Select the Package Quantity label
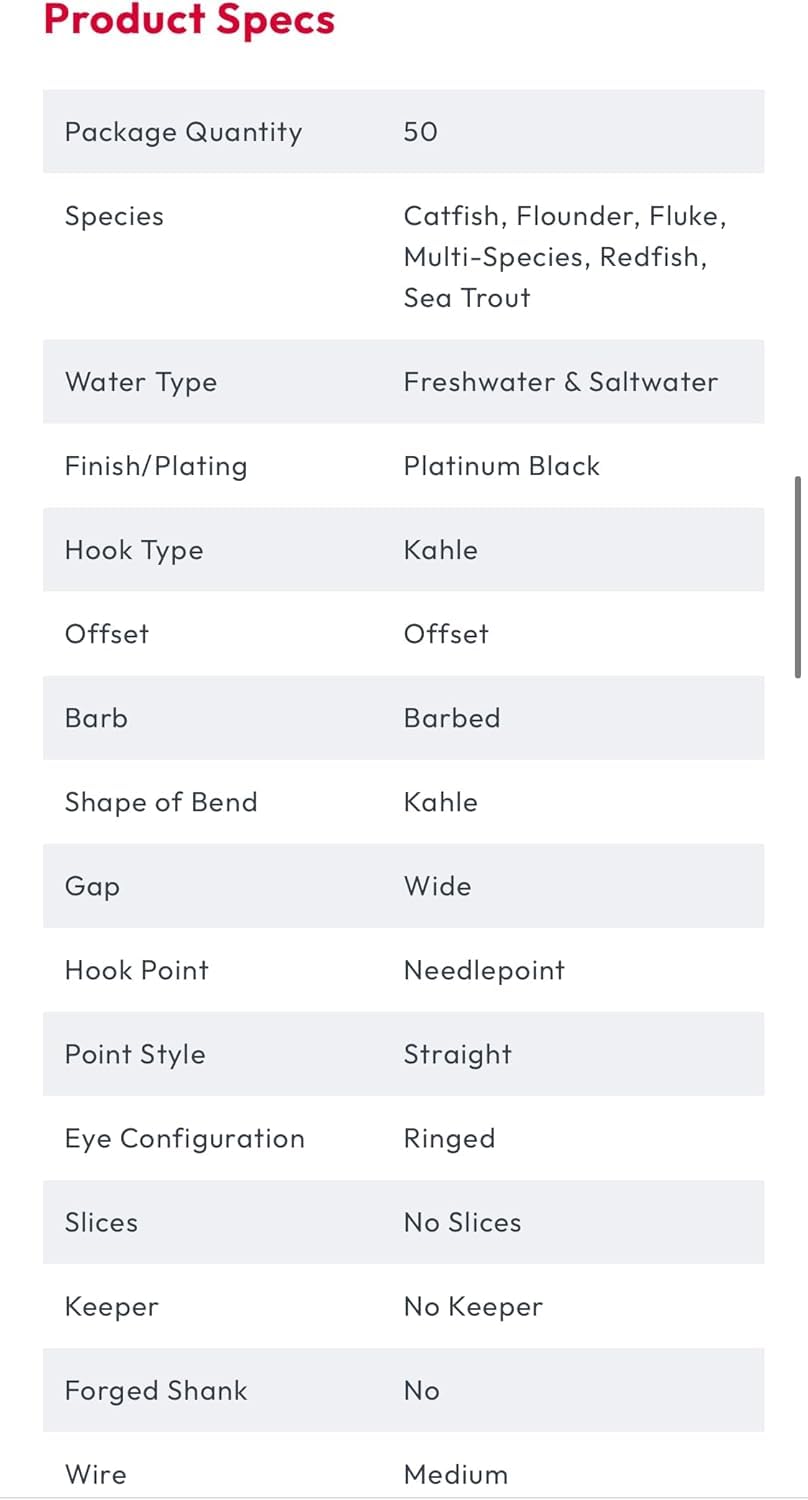This screenshot has width=808, height=1500. click(x=183, y=133)
